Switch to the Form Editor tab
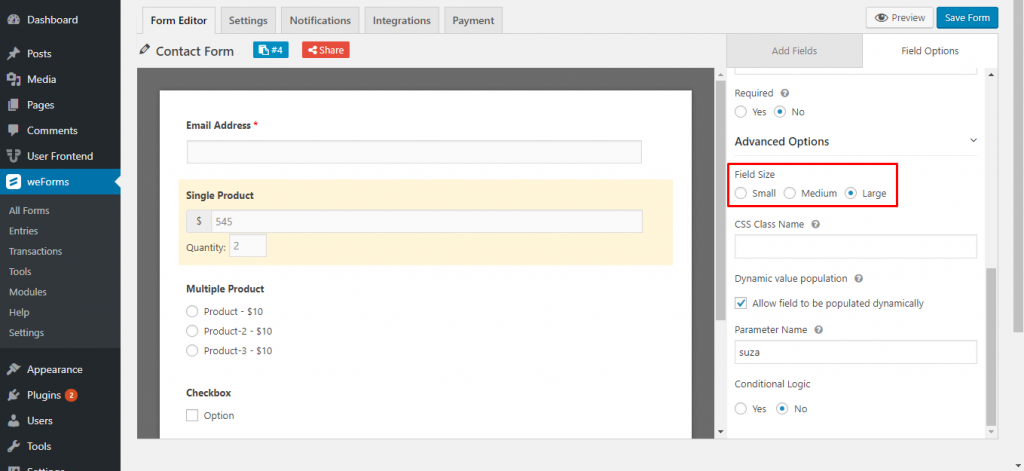 pos(178,20)
